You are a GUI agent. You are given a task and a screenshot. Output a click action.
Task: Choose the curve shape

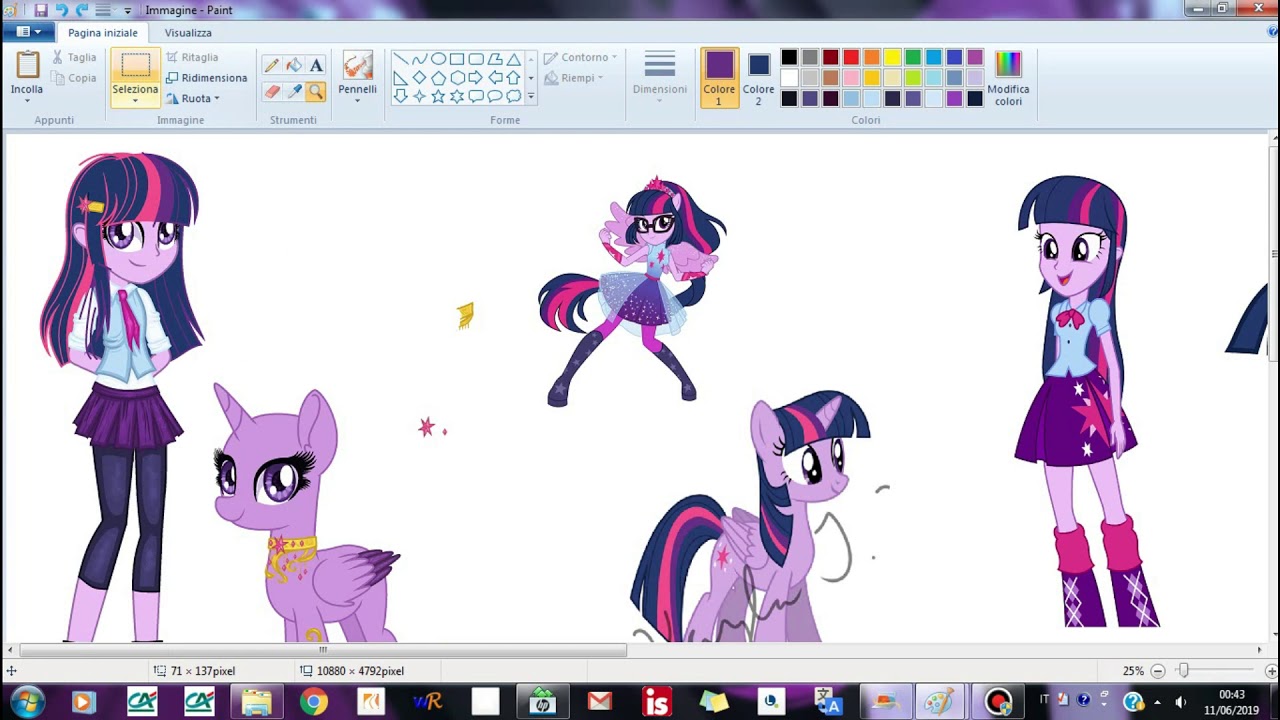419,59
